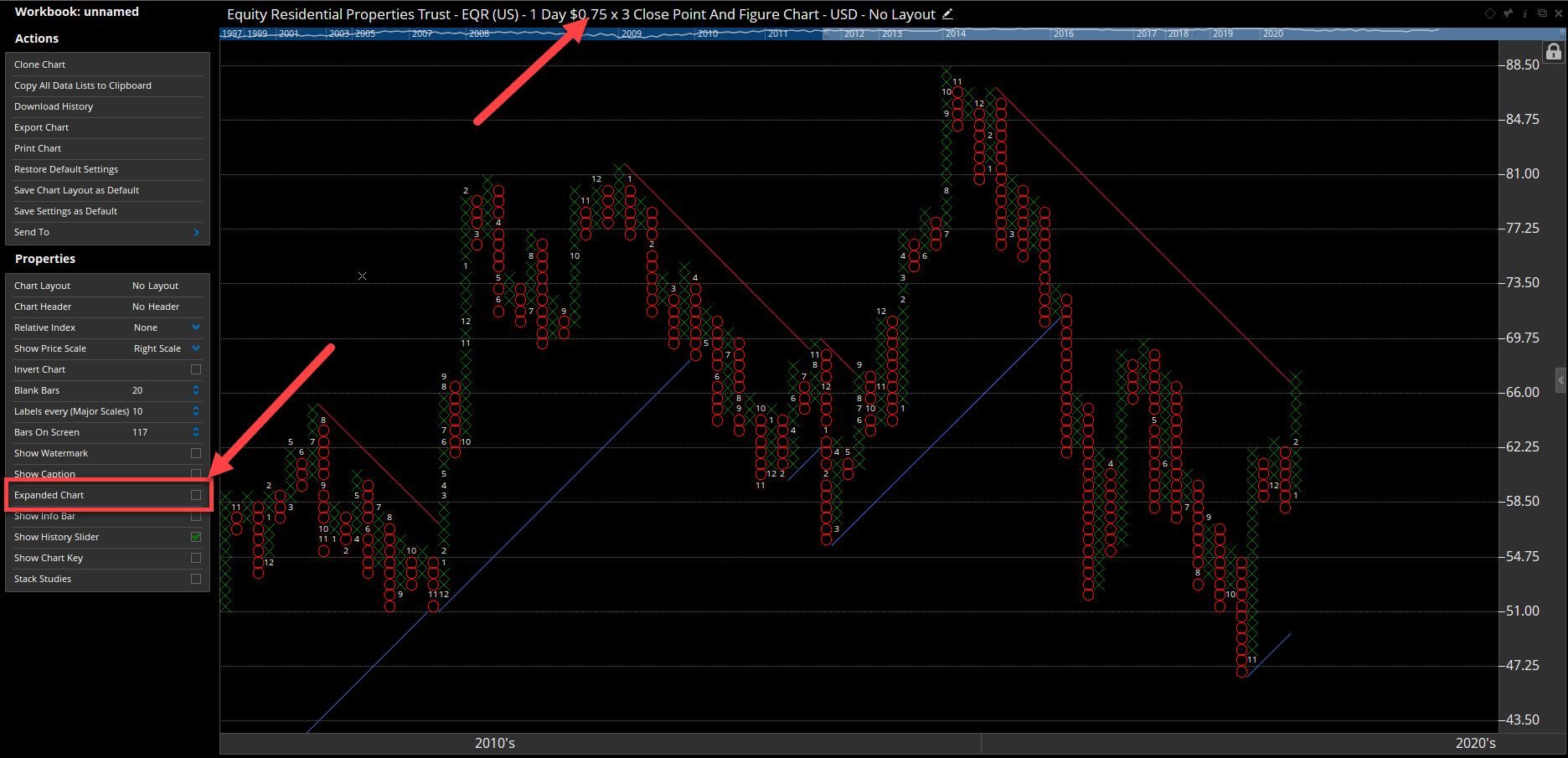
Task: Click the 2010's decade label on time axis
Action: 495,743
